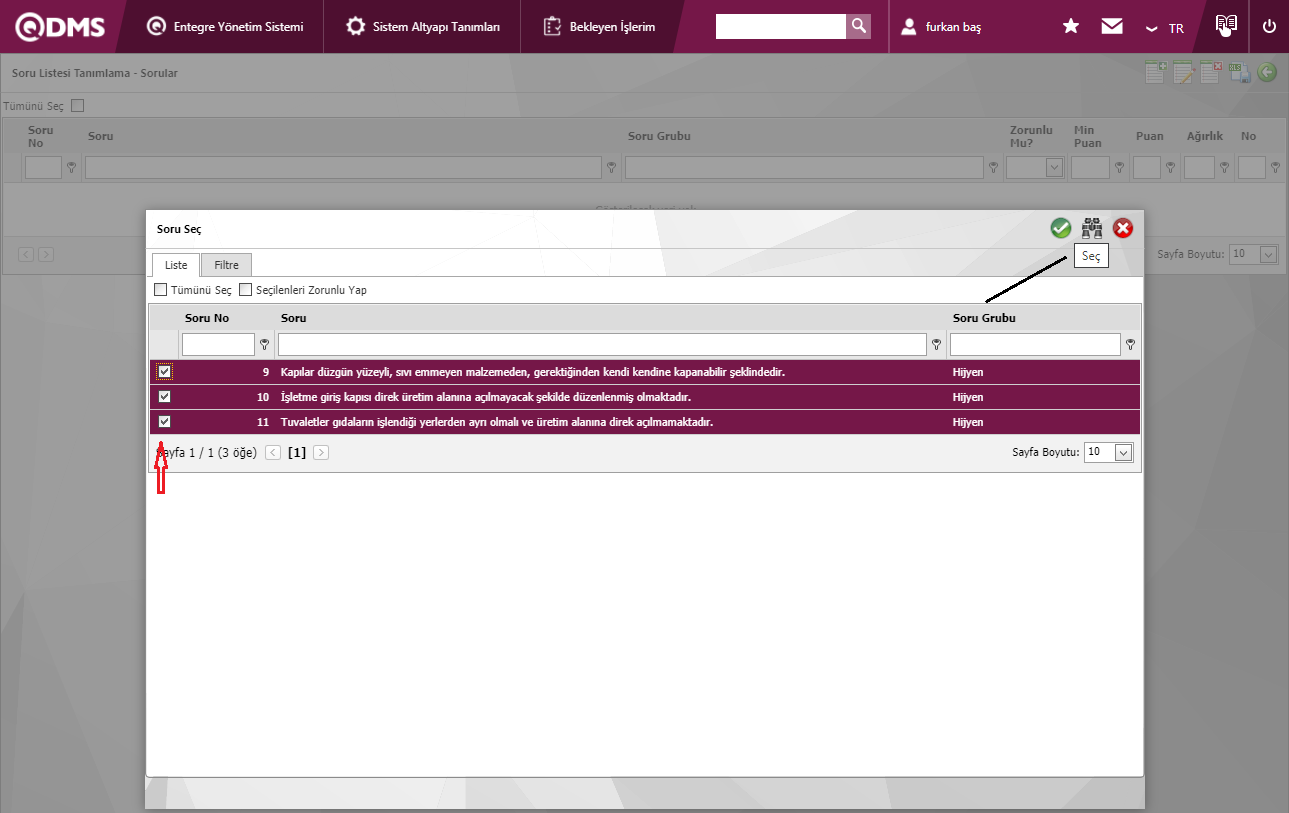This screenshot has height=813, width=1289.
Task: Log out using the power icon
Action: pyautogui.click(x=1269, y=27)
